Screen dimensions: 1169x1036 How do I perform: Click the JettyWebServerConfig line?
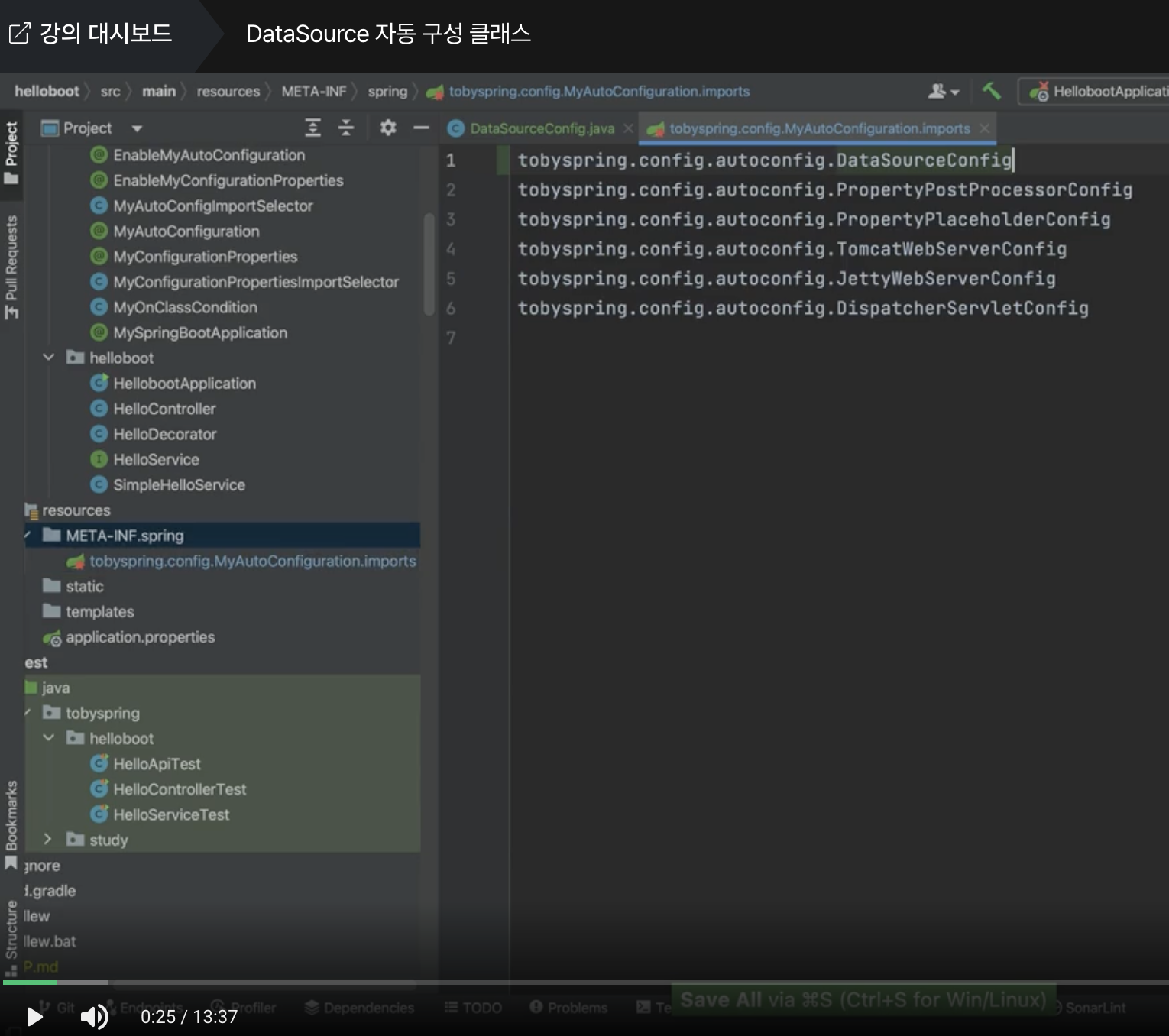pos(787,279)
